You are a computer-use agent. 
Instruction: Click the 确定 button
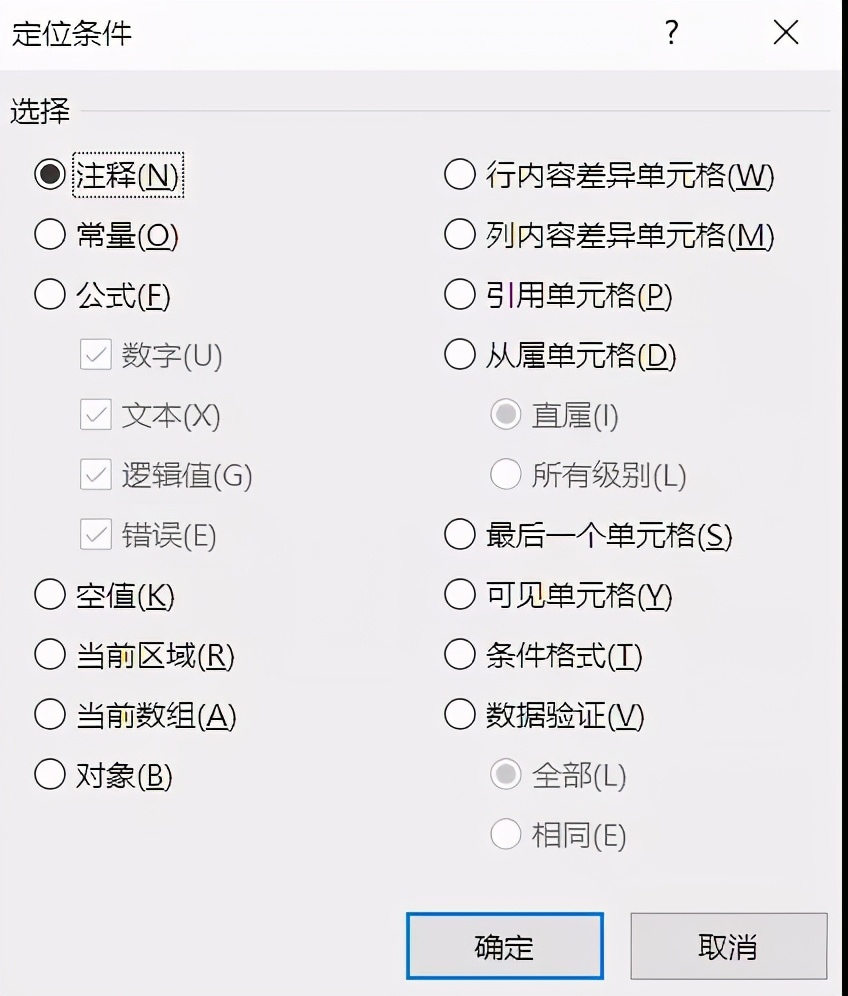coord(505,945)
